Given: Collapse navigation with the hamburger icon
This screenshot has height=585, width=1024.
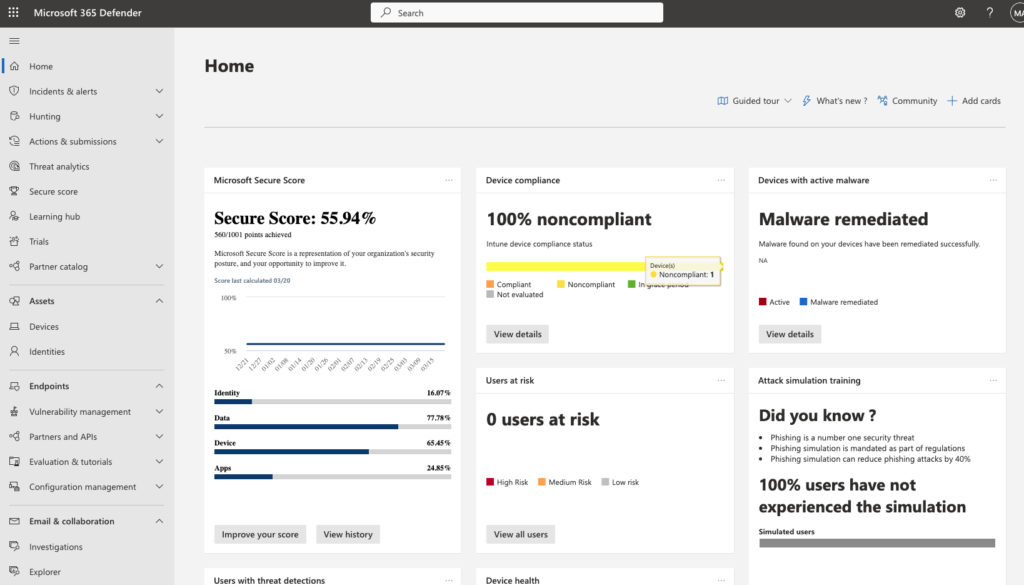Looking at the screenshot, I should click(x=14, y=41).
